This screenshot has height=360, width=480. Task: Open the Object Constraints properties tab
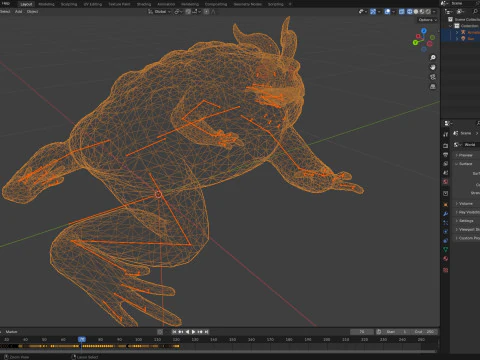coord(446,241)
